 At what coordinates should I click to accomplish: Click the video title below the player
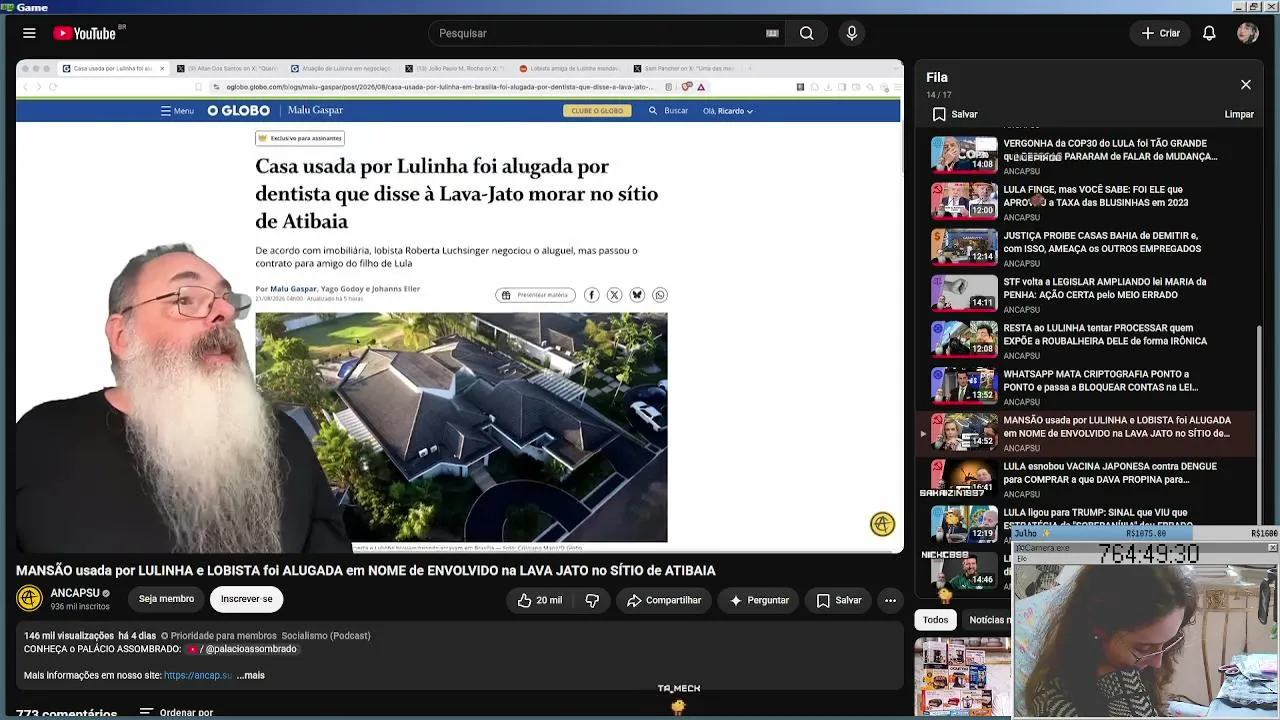click(366, 571)
